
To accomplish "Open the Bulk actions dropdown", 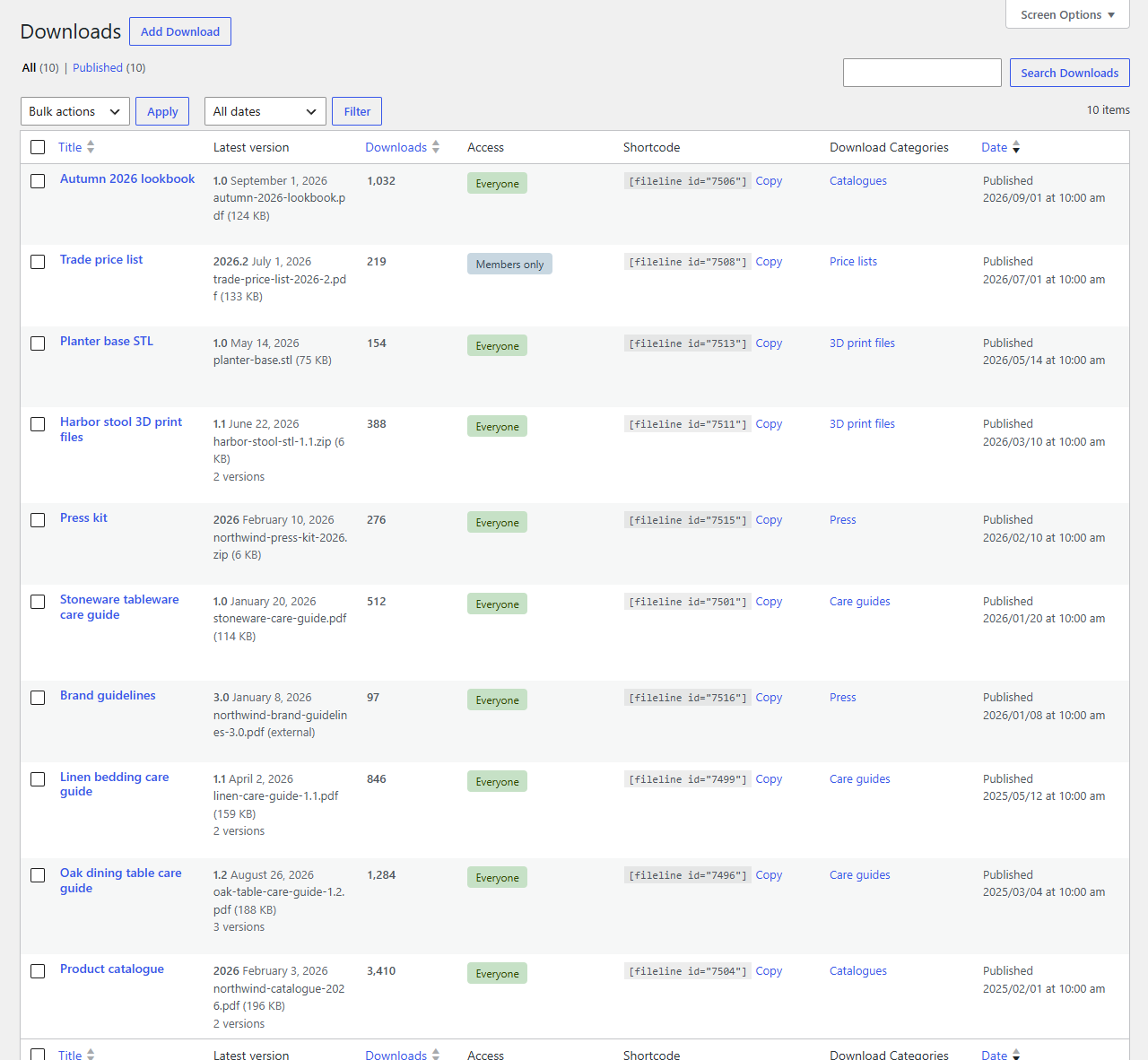I will tap(75, 111).
